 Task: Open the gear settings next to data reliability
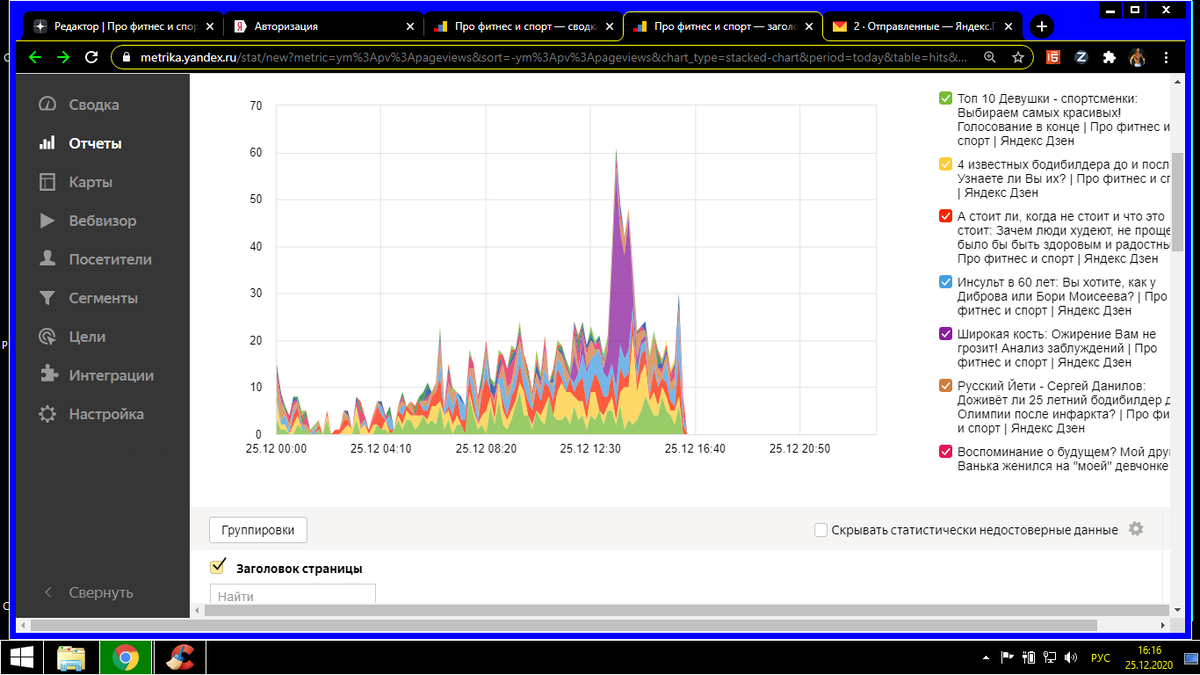click(1135, 529)
